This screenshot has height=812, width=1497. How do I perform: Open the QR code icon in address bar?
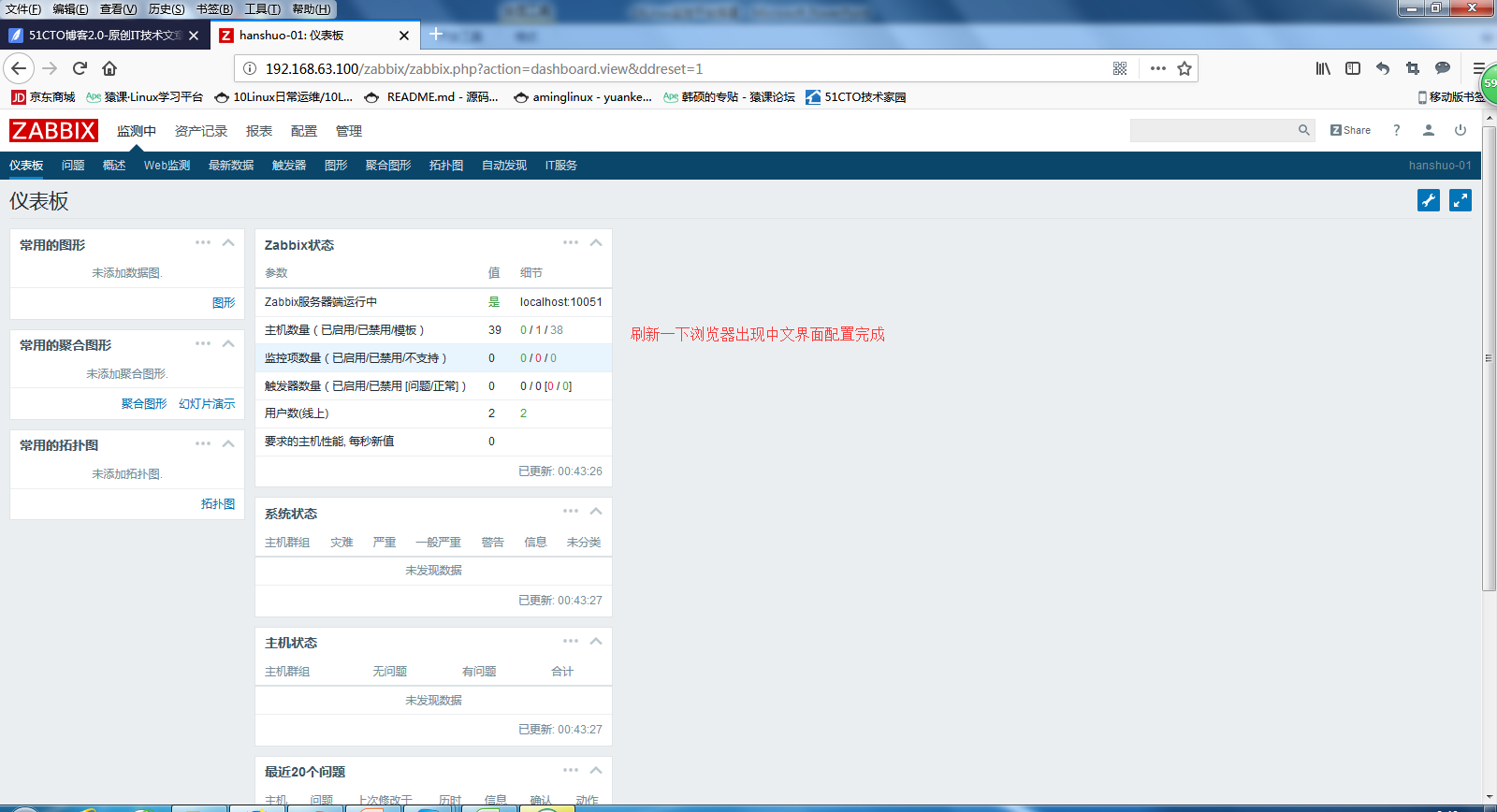point(1120,68)
